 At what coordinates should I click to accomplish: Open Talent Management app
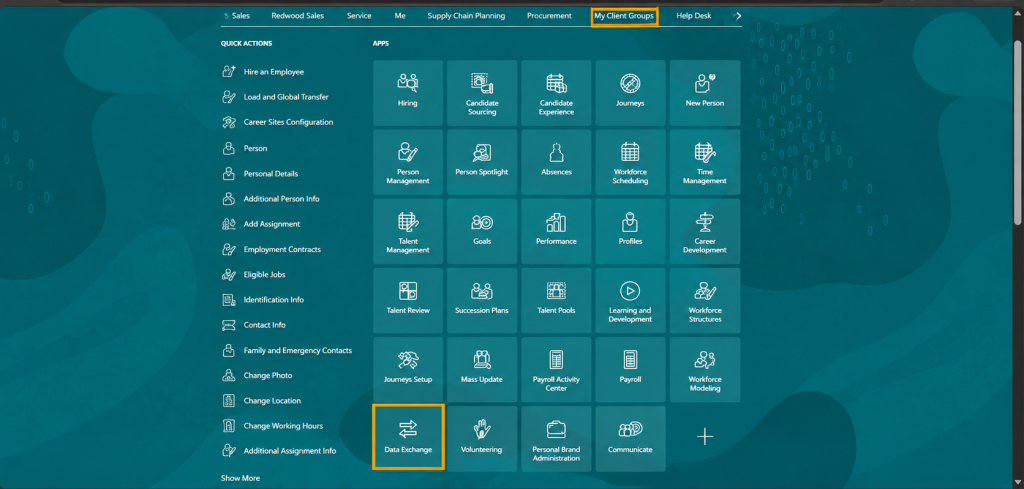coord(408,231)
